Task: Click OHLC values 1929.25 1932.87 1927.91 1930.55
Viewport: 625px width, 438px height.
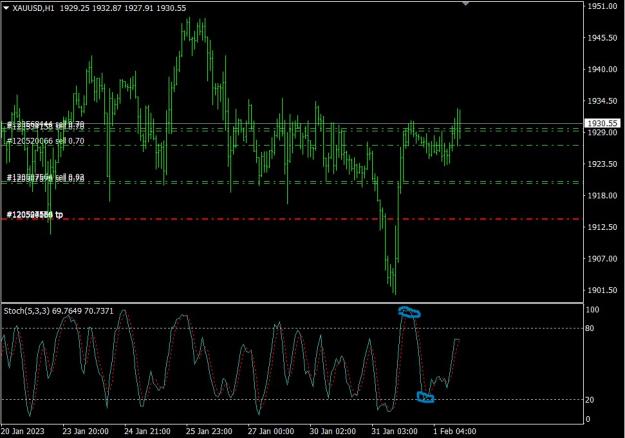Action: point(123,8)
